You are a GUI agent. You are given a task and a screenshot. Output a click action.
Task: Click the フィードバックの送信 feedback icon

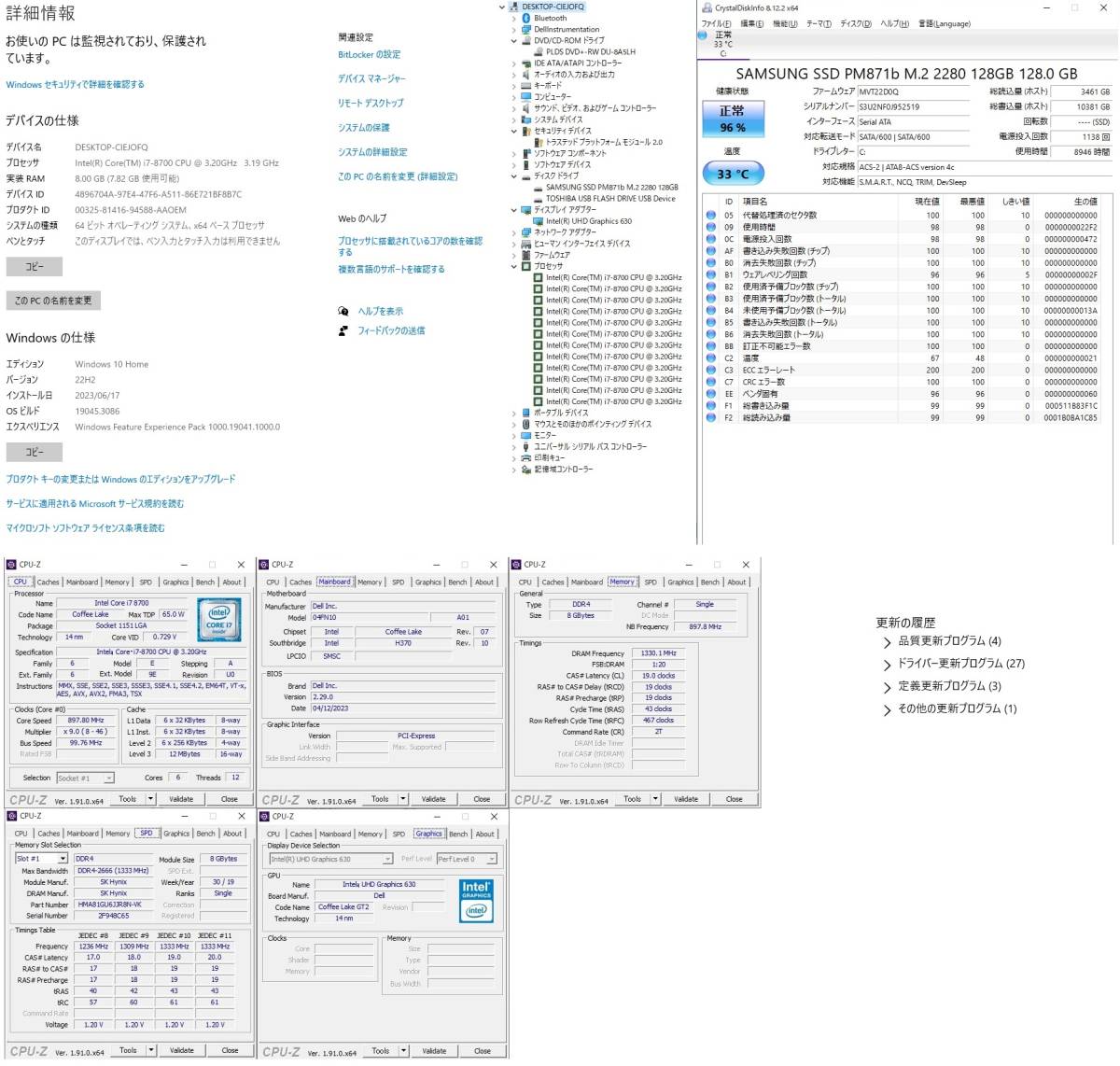click(343, 330)
